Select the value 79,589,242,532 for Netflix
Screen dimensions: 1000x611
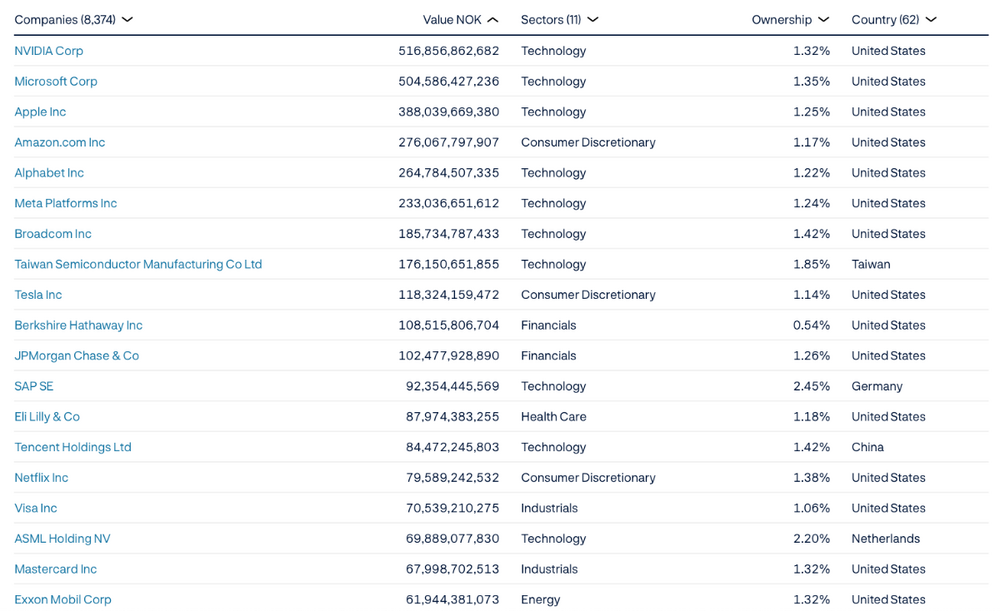coord(452,478)
